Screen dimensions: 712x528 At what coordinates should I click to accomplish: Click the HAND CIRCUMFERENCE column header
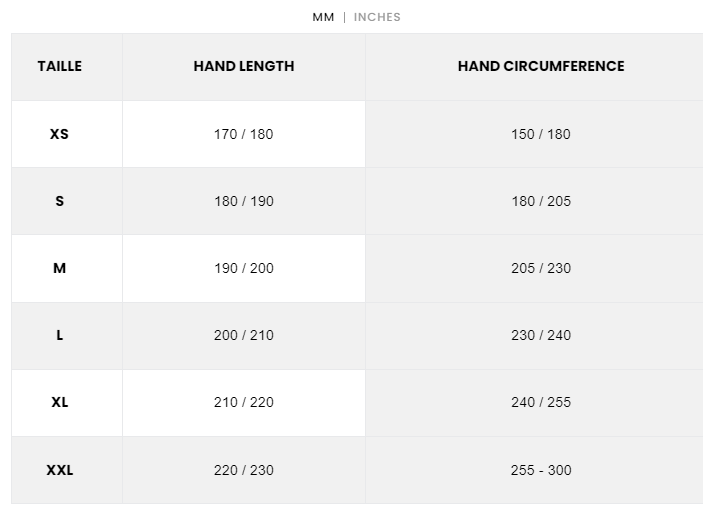(541, 66)
